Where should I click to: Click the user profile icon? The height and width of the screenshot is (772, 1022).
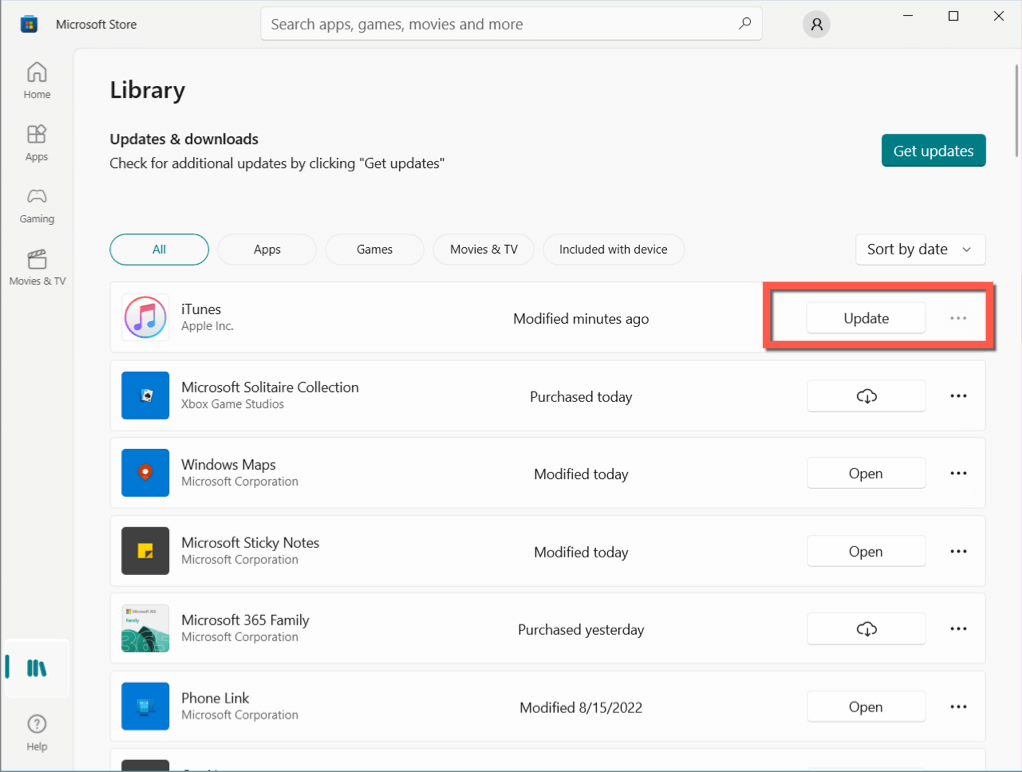coord(816,25)
